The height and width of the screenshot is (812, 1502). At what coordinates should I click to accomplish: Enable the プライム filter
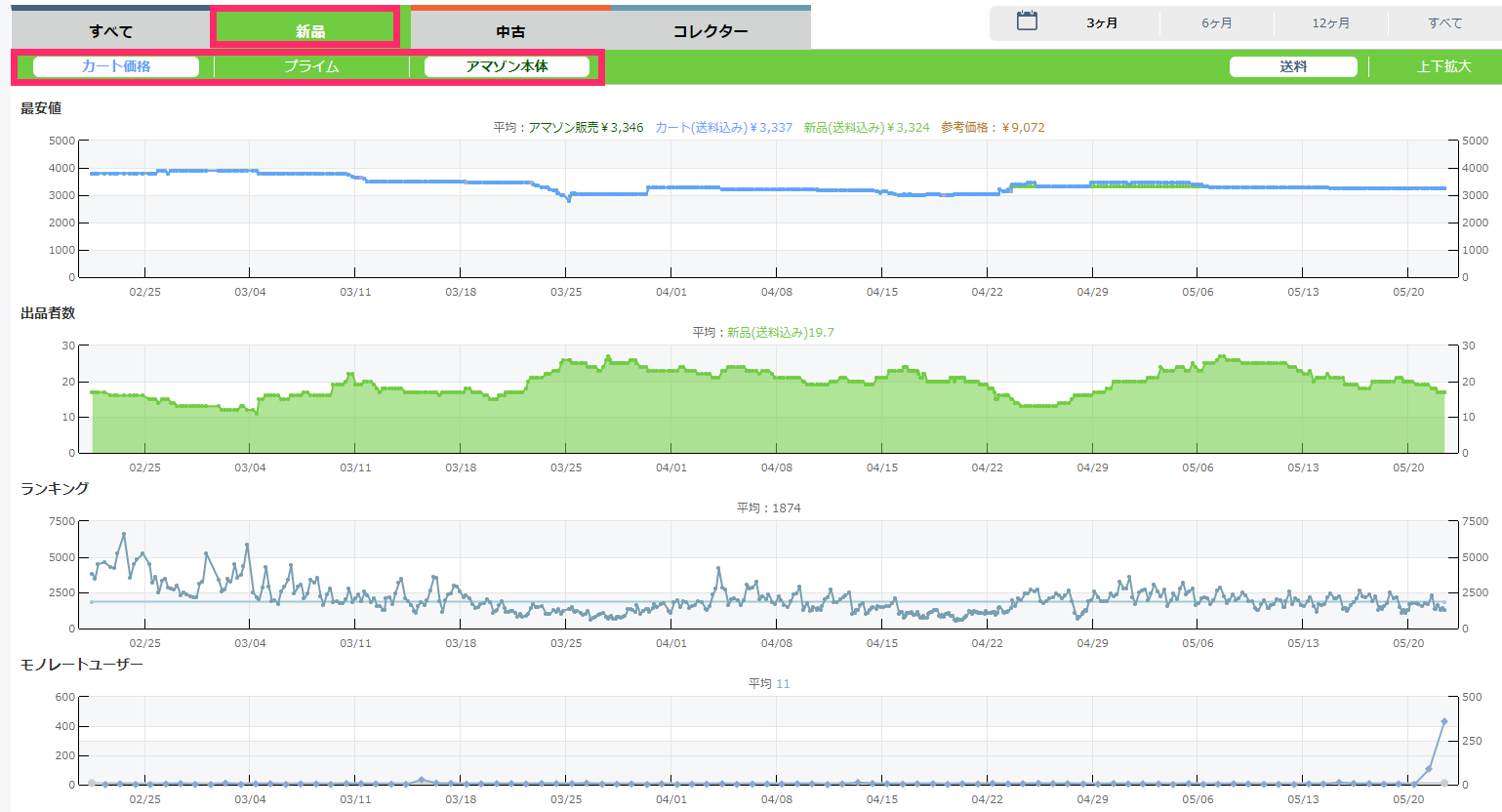pyautogui.click(x=311, y=66)
